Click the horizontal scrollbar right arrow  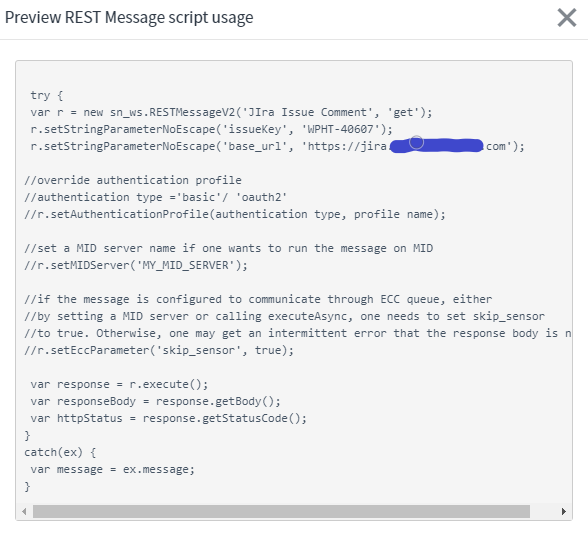563,512
